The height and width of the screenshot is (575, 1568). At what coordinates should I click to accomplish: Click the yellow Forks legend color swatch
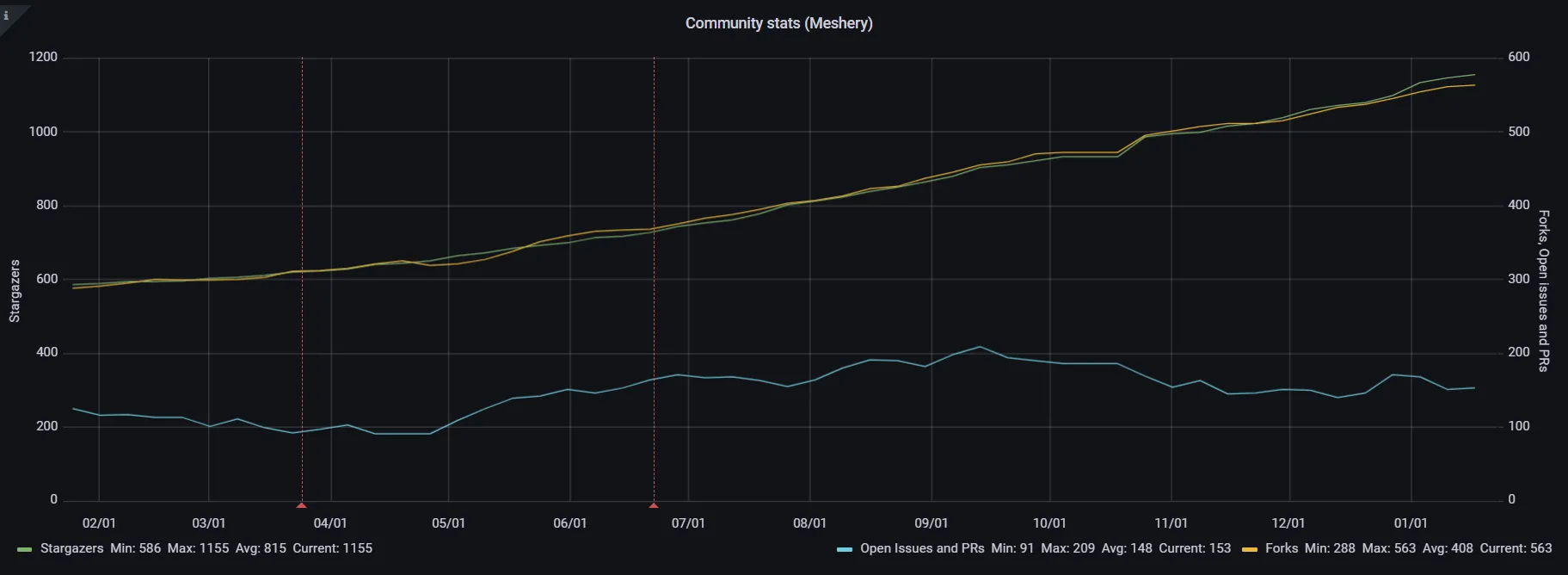click(1250, 549)
